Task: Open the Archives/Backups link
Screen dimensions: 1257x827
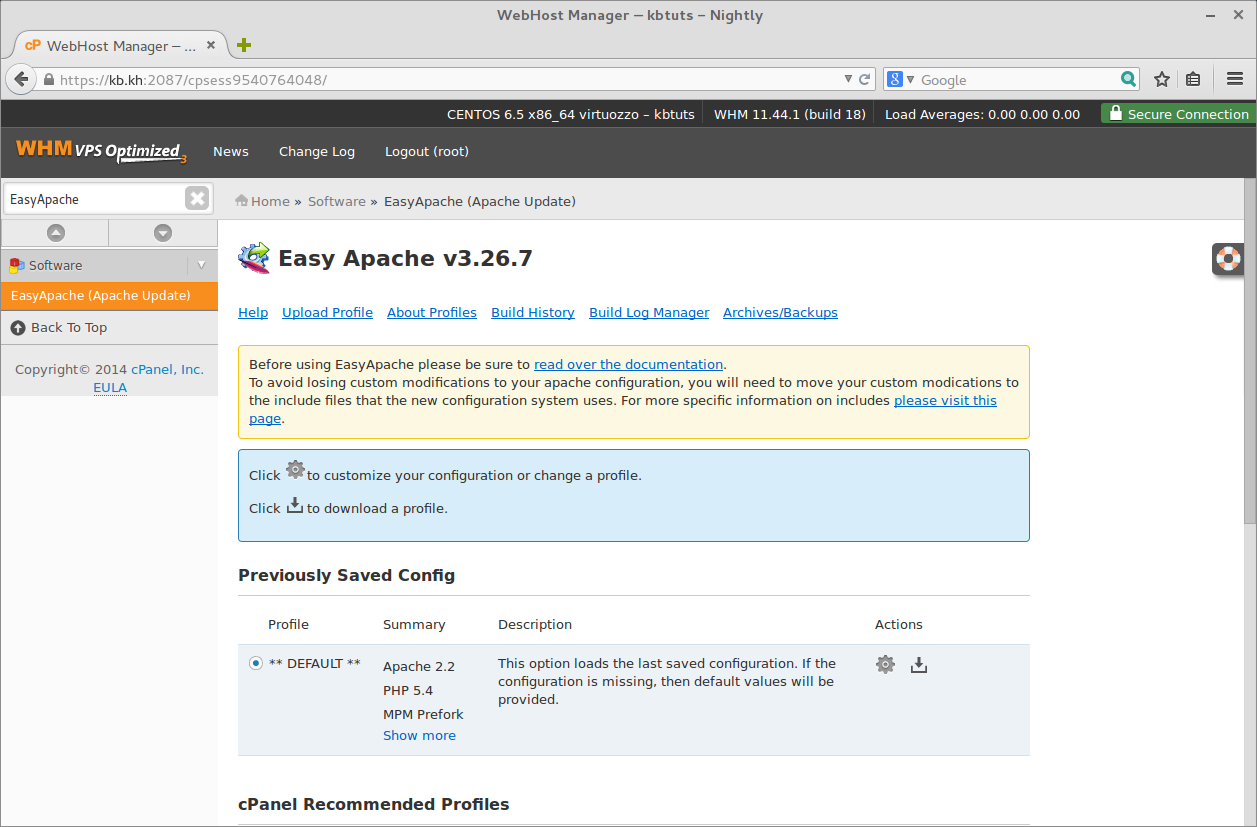Action: (x=780, y=312)
